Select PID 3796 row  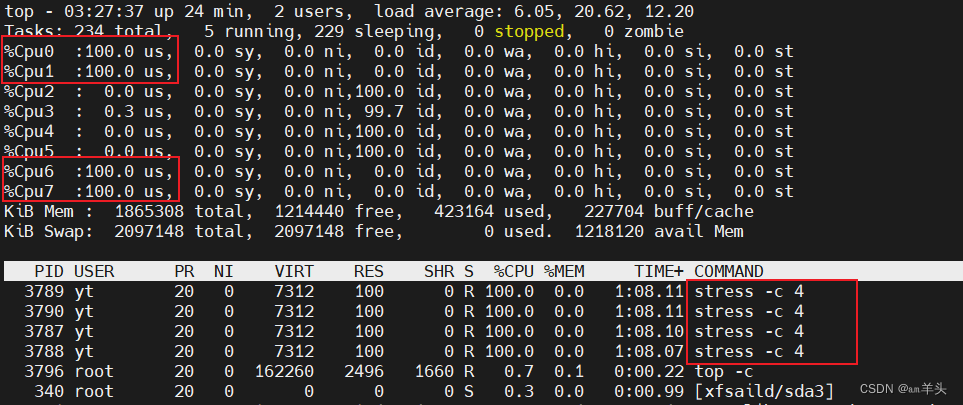(x=482, y=371)
